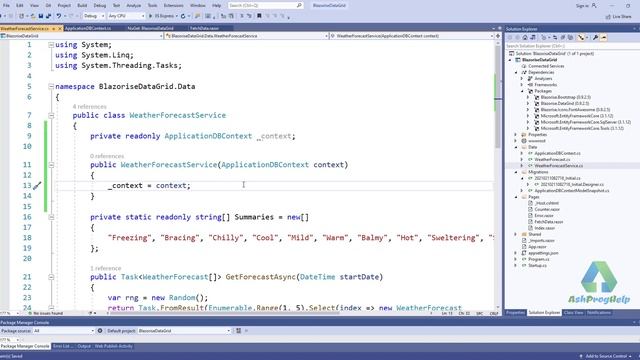640x360 pixels.
Task: Collapse the Packages node
Action: coord(522,91)
